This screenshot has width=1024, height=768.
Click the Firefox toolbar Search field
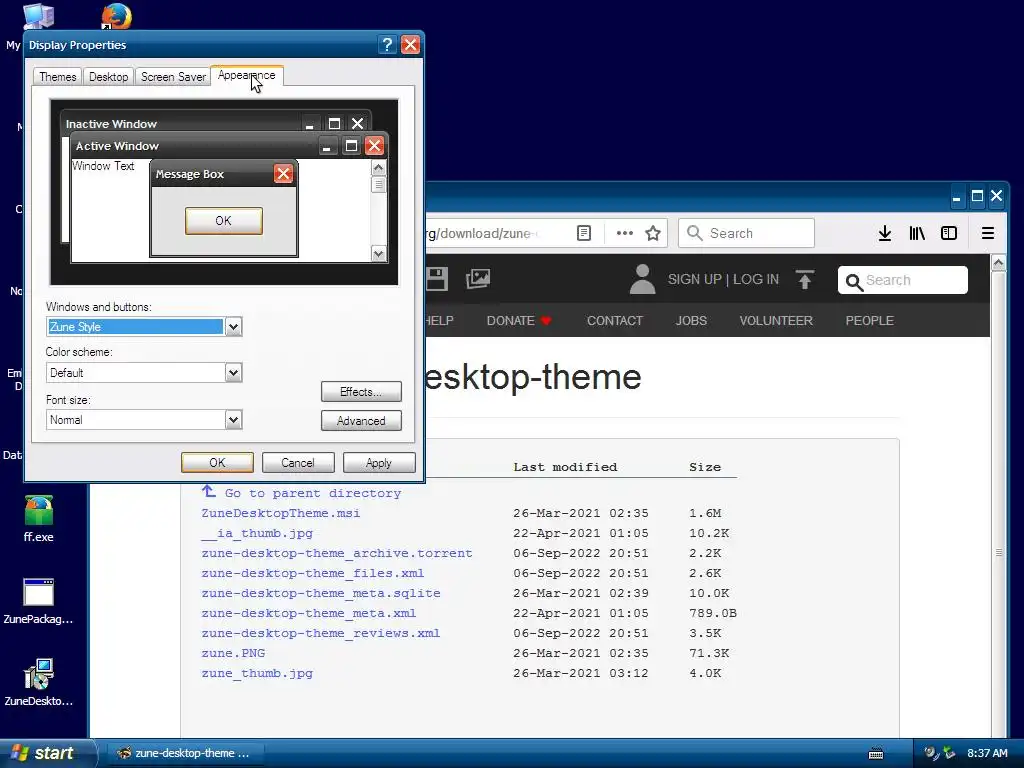click(746, 233)
